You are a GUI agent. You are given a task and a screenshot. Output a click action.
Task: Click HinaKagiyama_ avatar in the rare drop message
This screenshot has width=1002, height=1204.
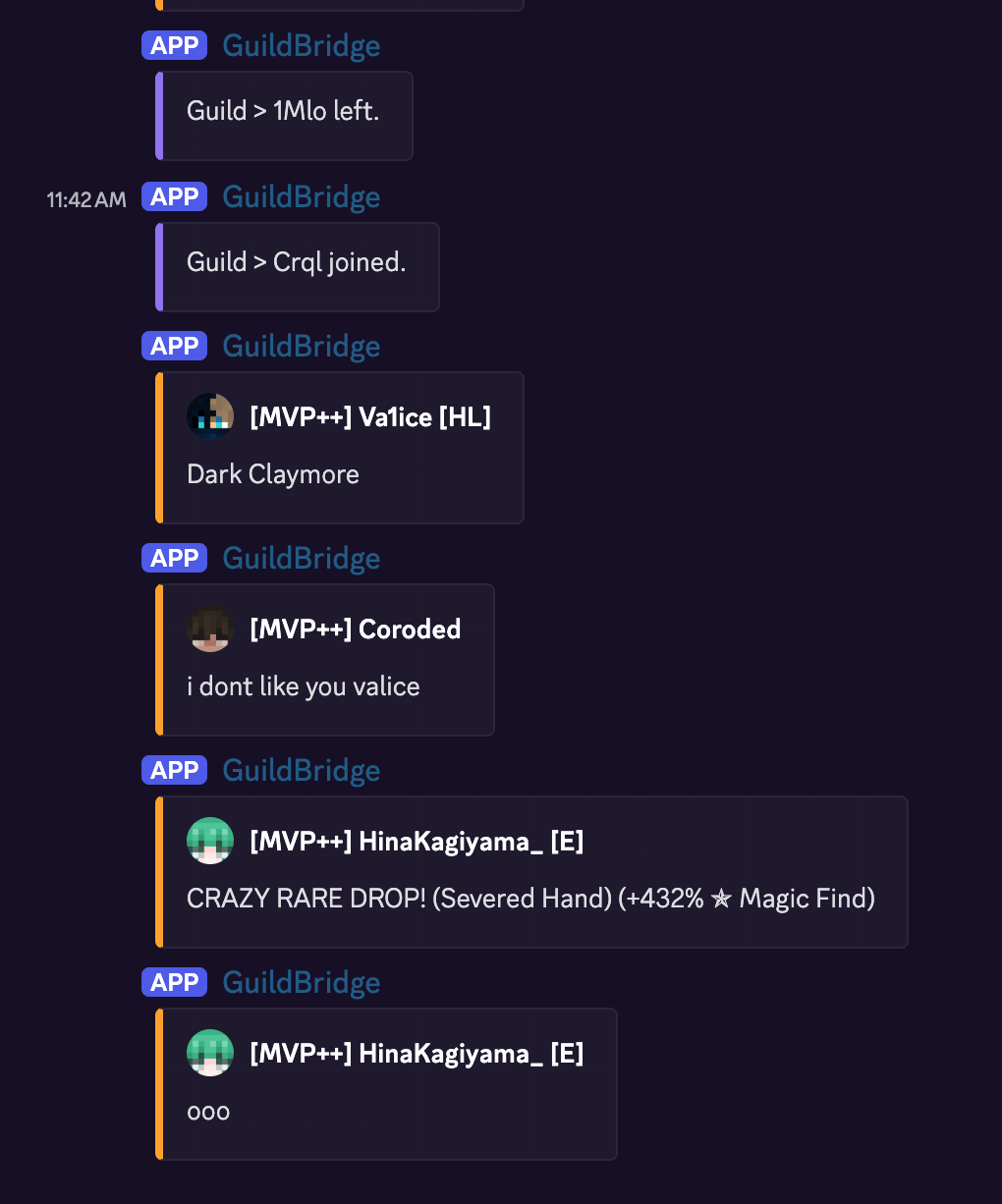pyautogui.click(x=210, y=841)
